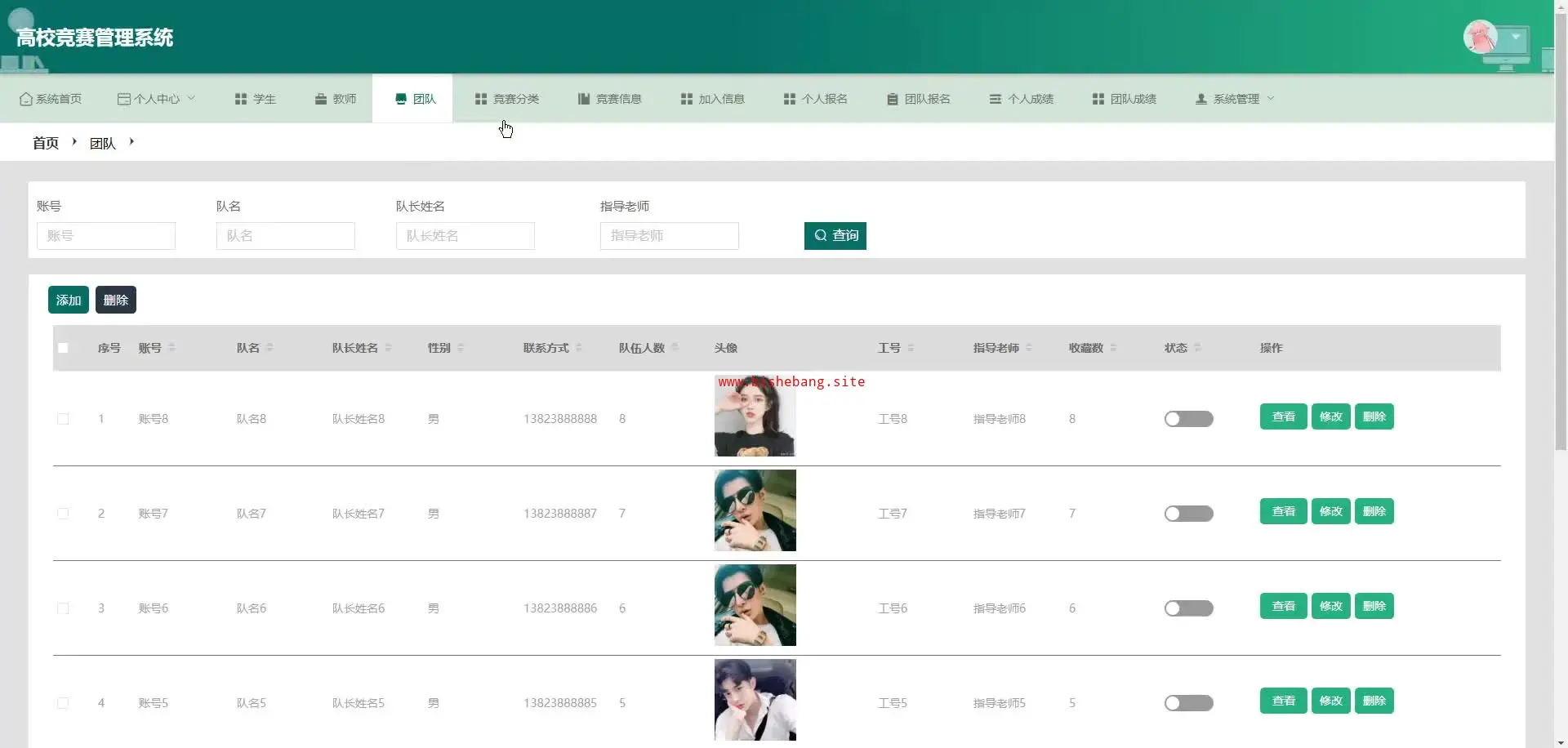
Task: Sort by 联系方式 using its sort arrows
Action: pos(579,348)
